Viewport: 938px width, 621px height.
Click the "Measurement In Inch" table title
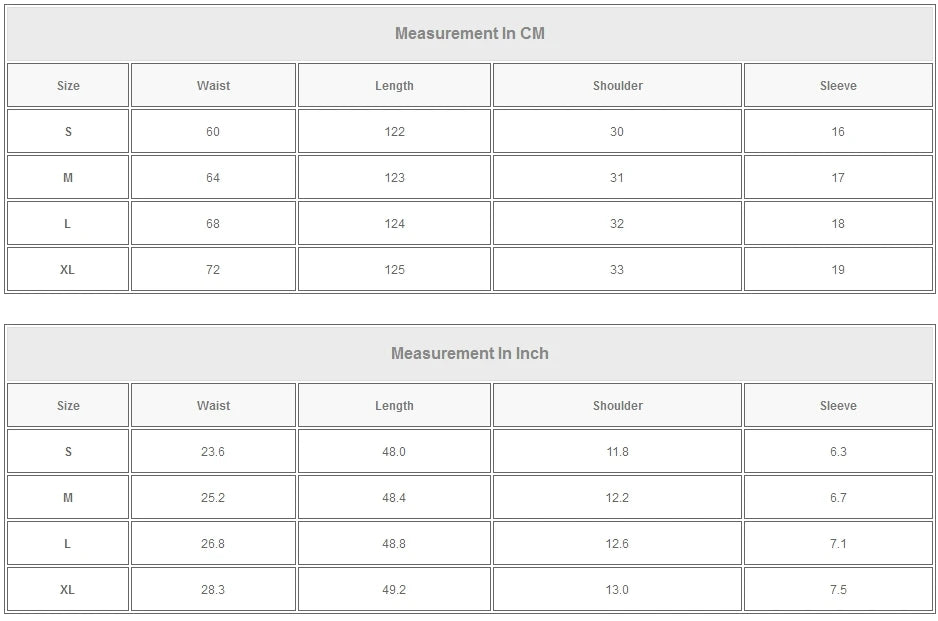[x=469, y=353]
